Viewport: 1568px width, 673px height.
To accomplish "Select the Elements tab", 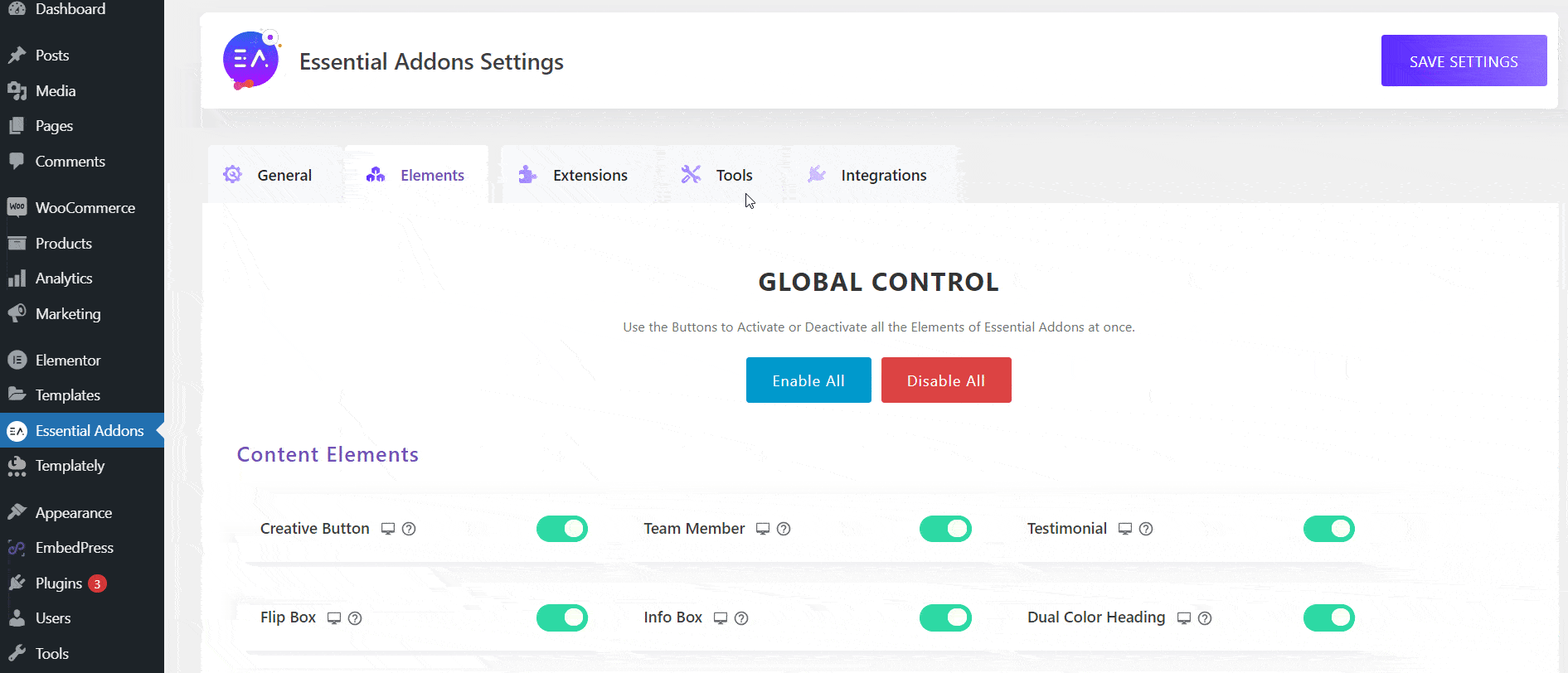I will pos(416,175).
